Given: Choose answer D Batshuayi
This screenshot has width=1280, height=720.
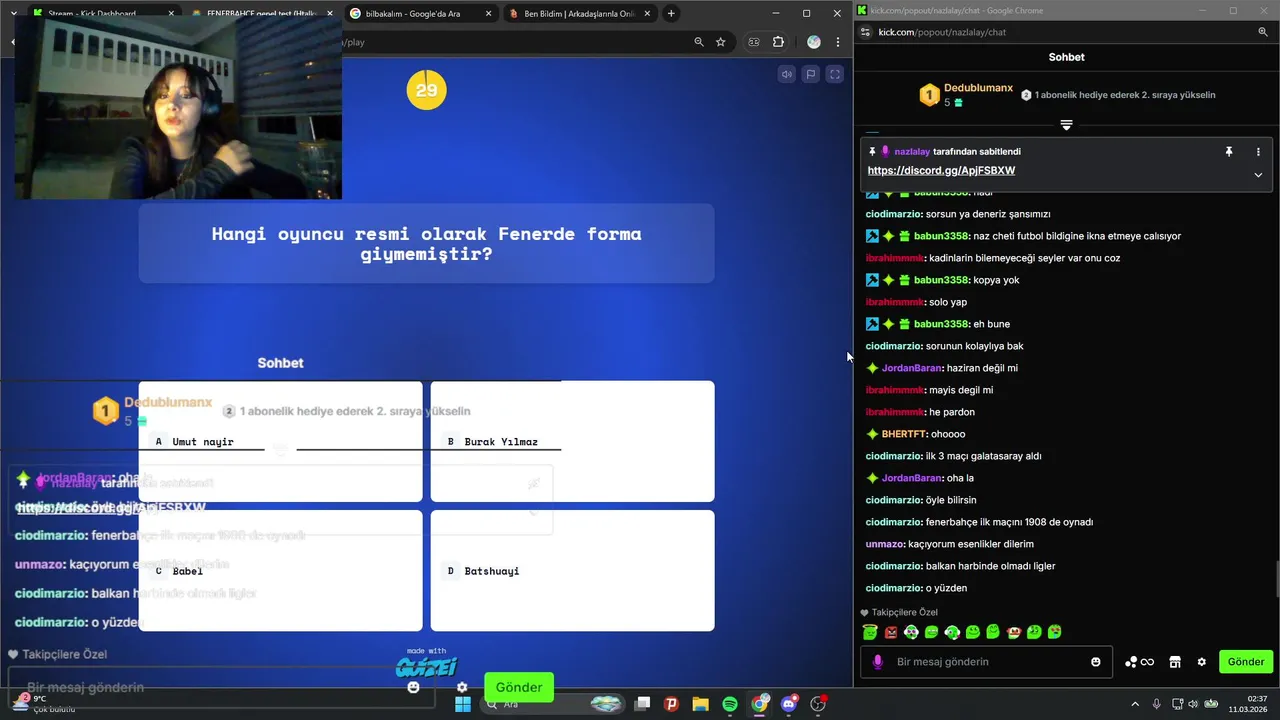Looking at the screenshot, I should pos(572,570).
